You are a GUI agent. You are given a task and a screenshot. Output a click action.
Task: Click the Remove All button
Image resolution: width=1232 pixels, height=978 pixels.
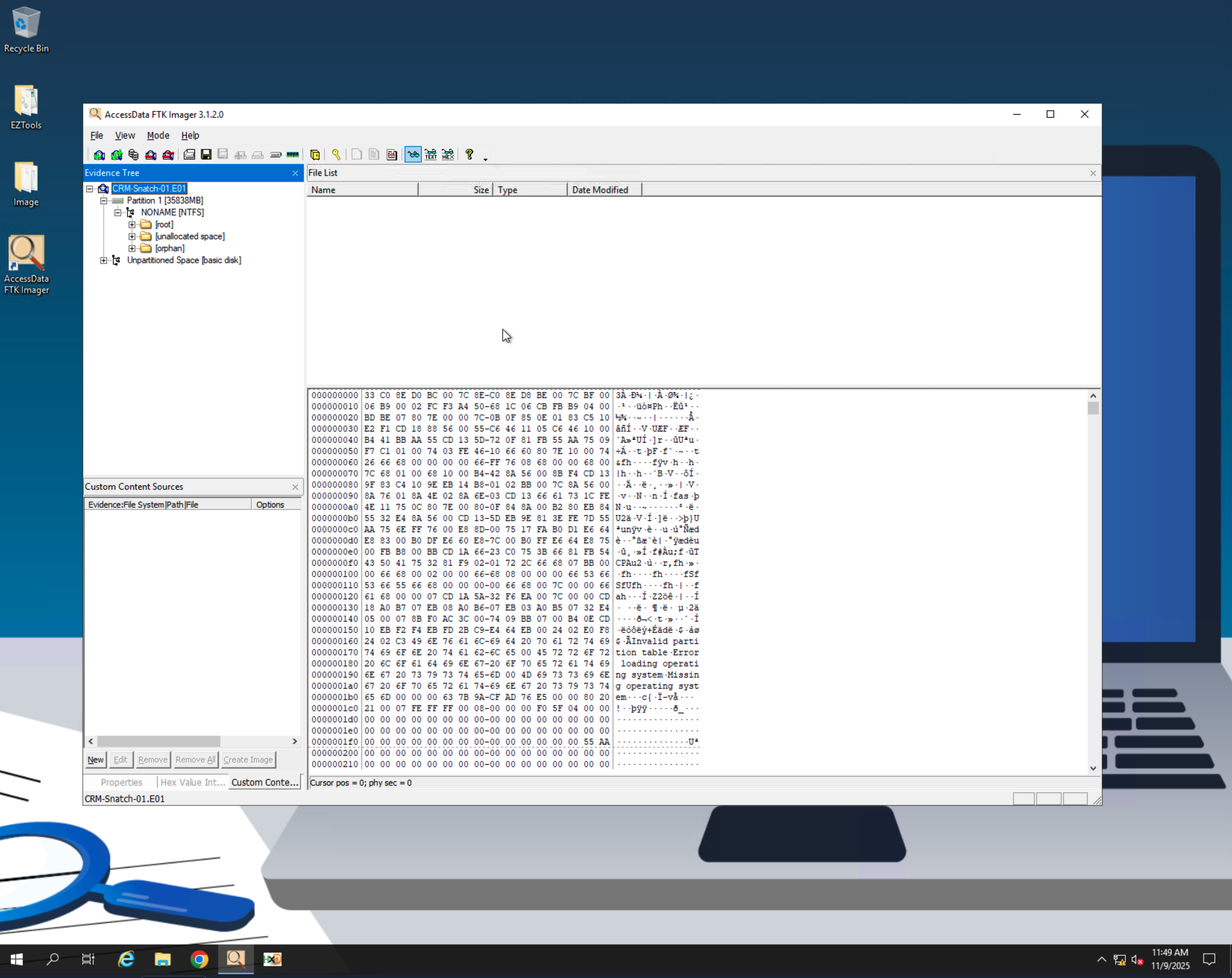(x=195, y=760)
